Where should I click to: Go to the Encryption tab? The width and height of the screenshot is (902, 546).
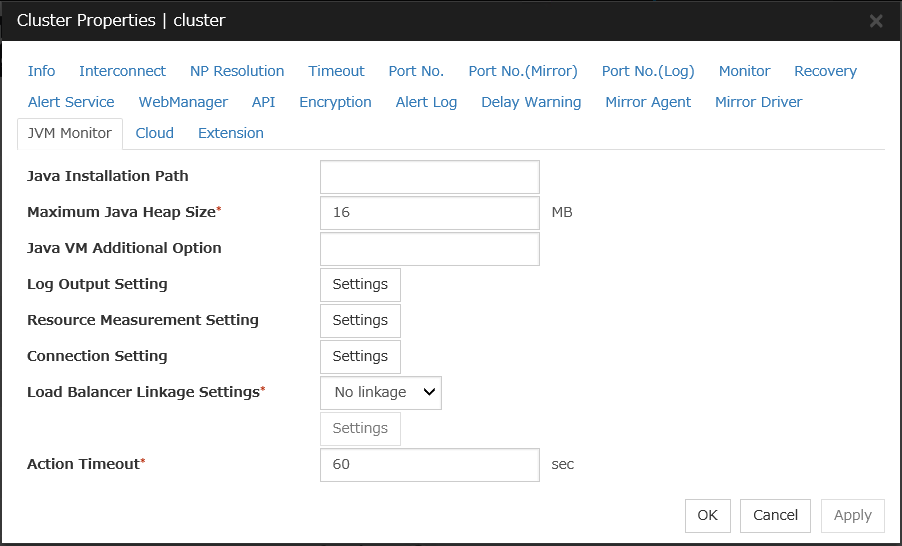coord(335,102)
